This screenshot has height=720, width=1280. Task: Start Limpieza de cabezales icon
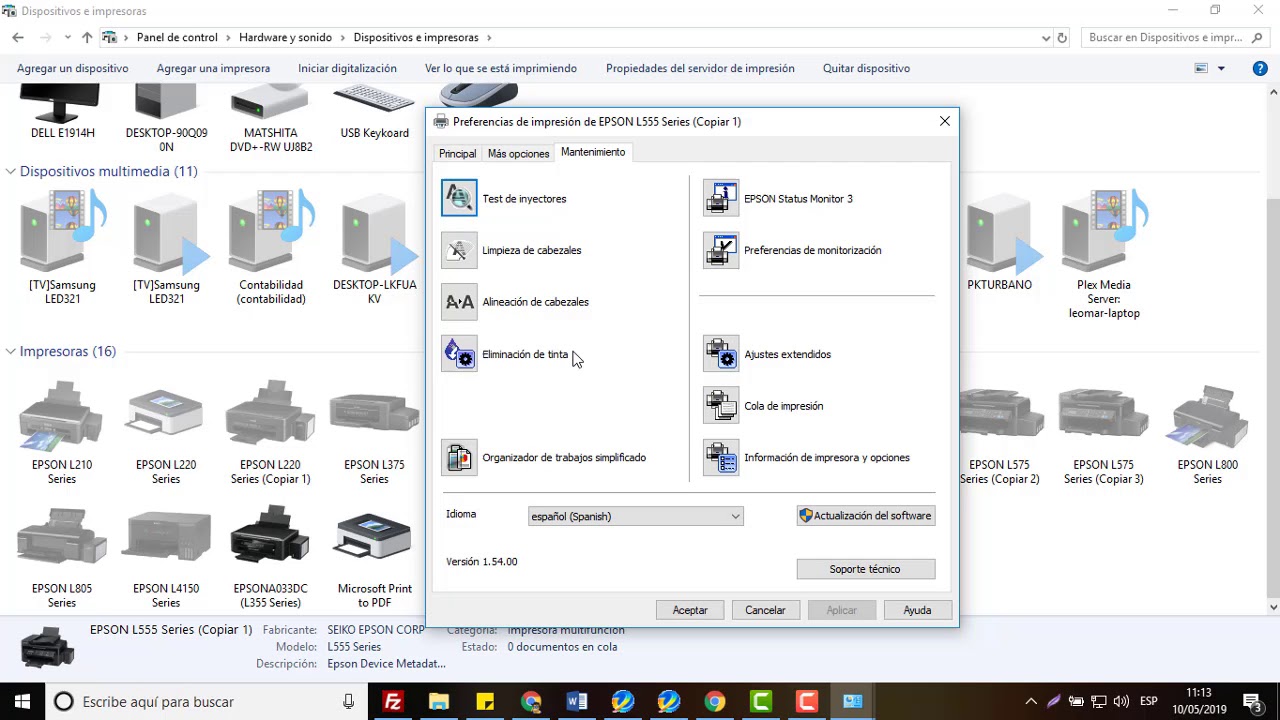[x=459, y=250]
